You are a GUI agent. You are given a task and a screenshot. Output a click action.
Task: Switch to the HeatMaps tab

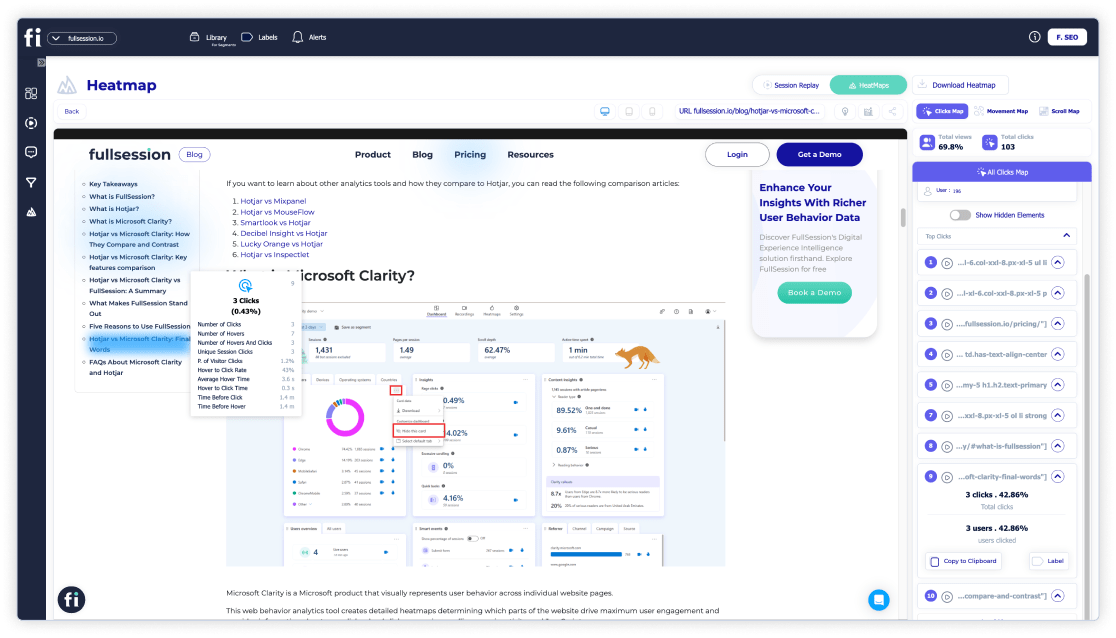pyautogui.click(x=868, y=85)
